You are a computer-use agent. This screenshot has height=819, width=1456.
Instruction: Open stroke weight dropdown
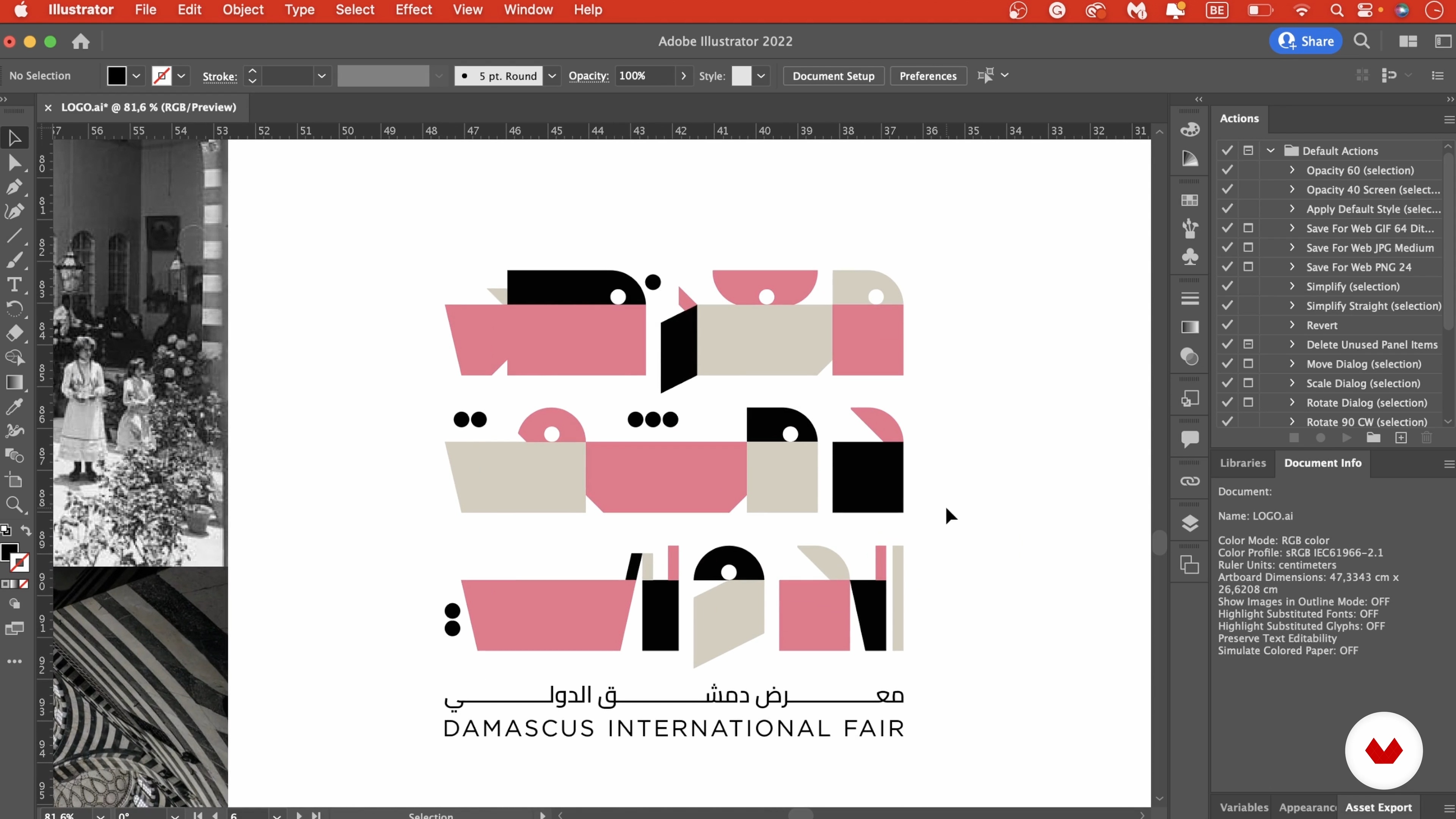(x=322, y=76)
